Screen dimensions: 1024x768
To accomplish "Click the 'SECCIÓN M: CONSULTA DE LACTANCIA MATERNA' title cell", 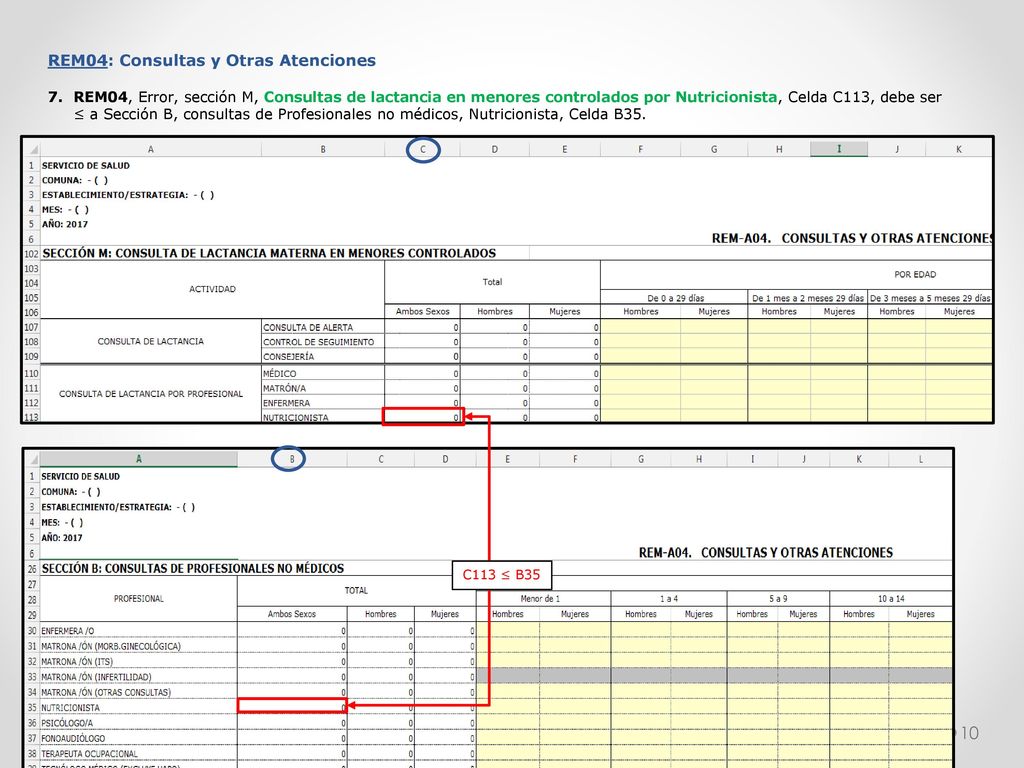I will [269, 253].
